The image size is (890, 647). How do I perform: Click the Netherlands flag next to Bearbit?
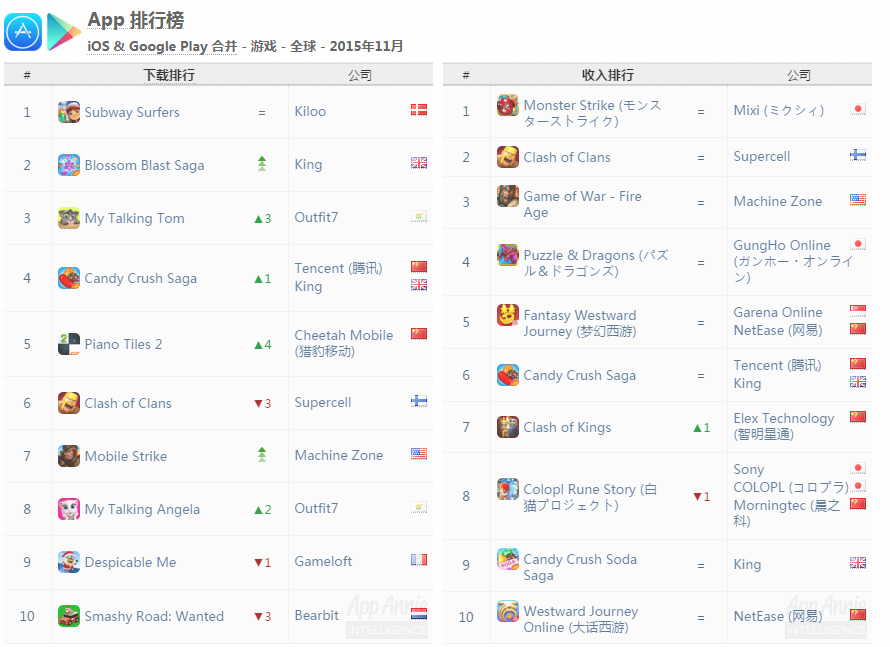pos(419,614)
